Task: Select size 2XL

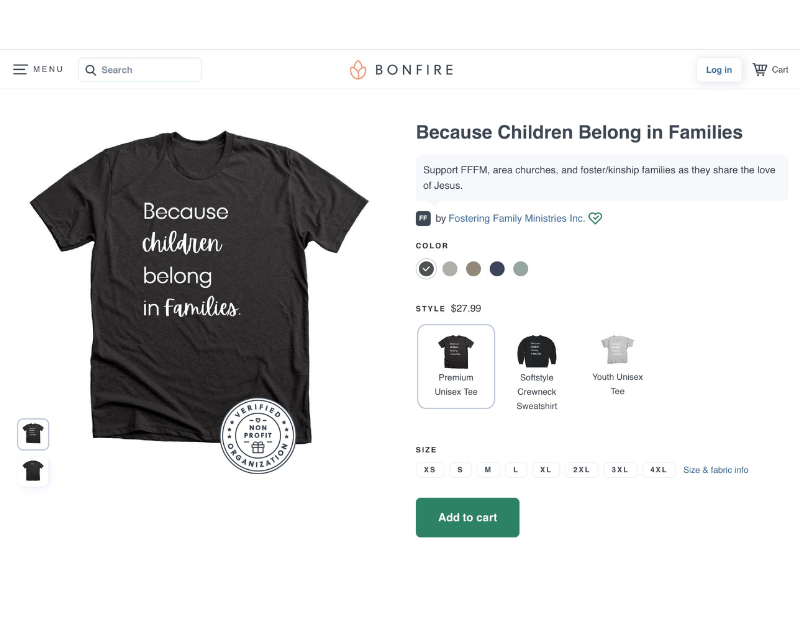Action: point(580,470)
